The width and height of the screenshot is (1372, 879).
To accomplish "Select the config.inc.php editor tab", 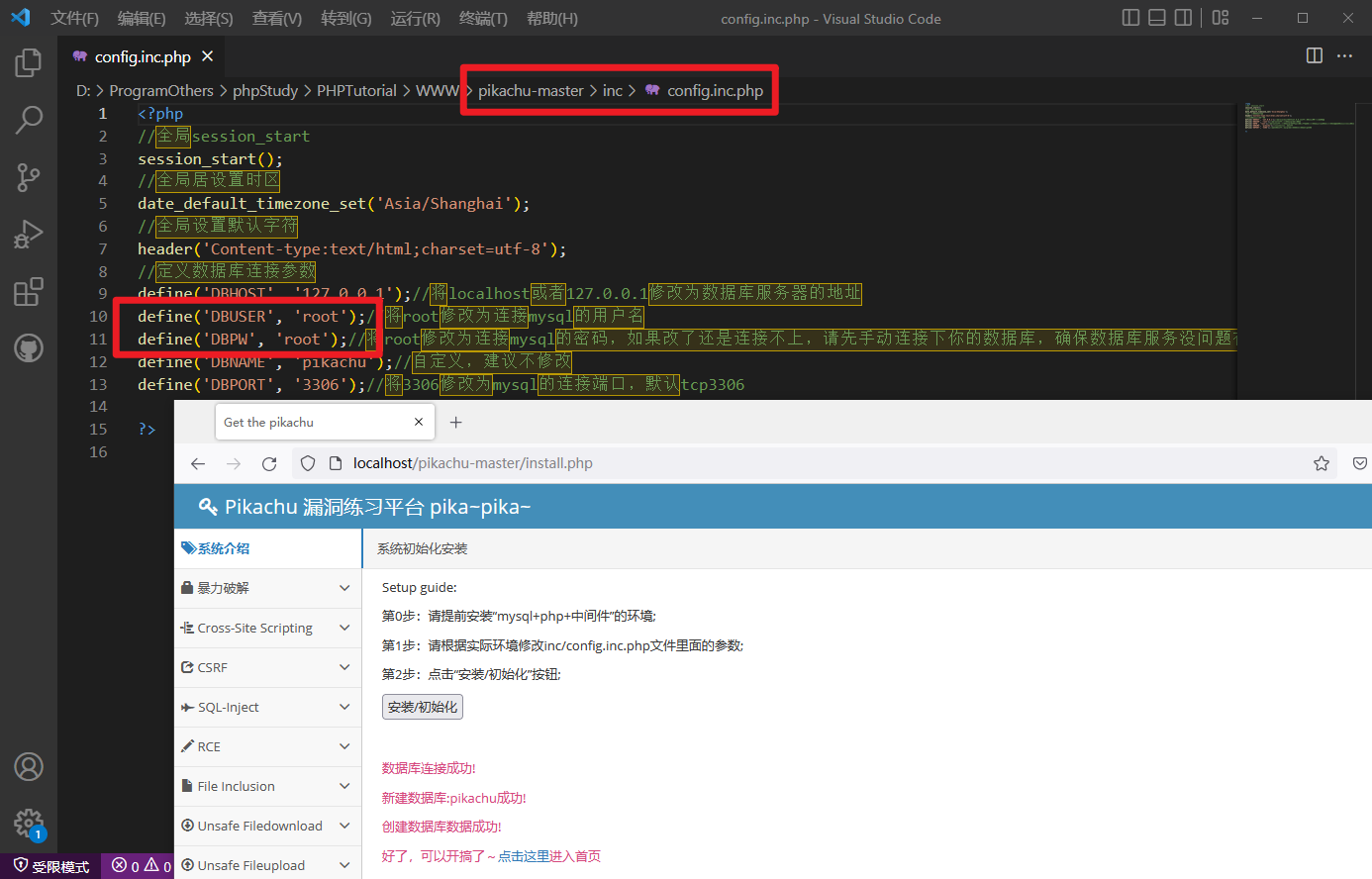I will (142, 57).
